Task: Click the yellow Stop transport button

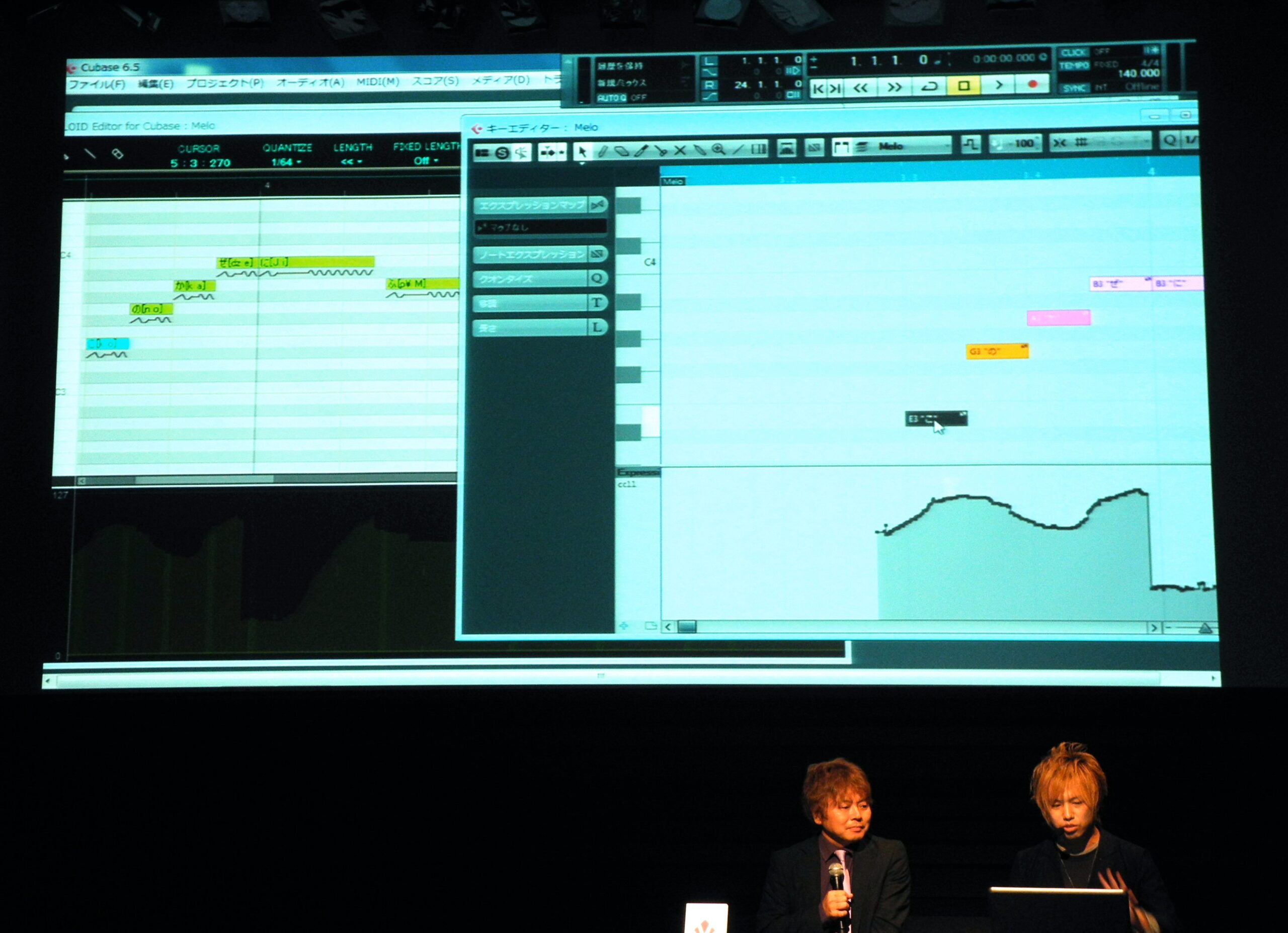Action: click(x=963, y=86)
